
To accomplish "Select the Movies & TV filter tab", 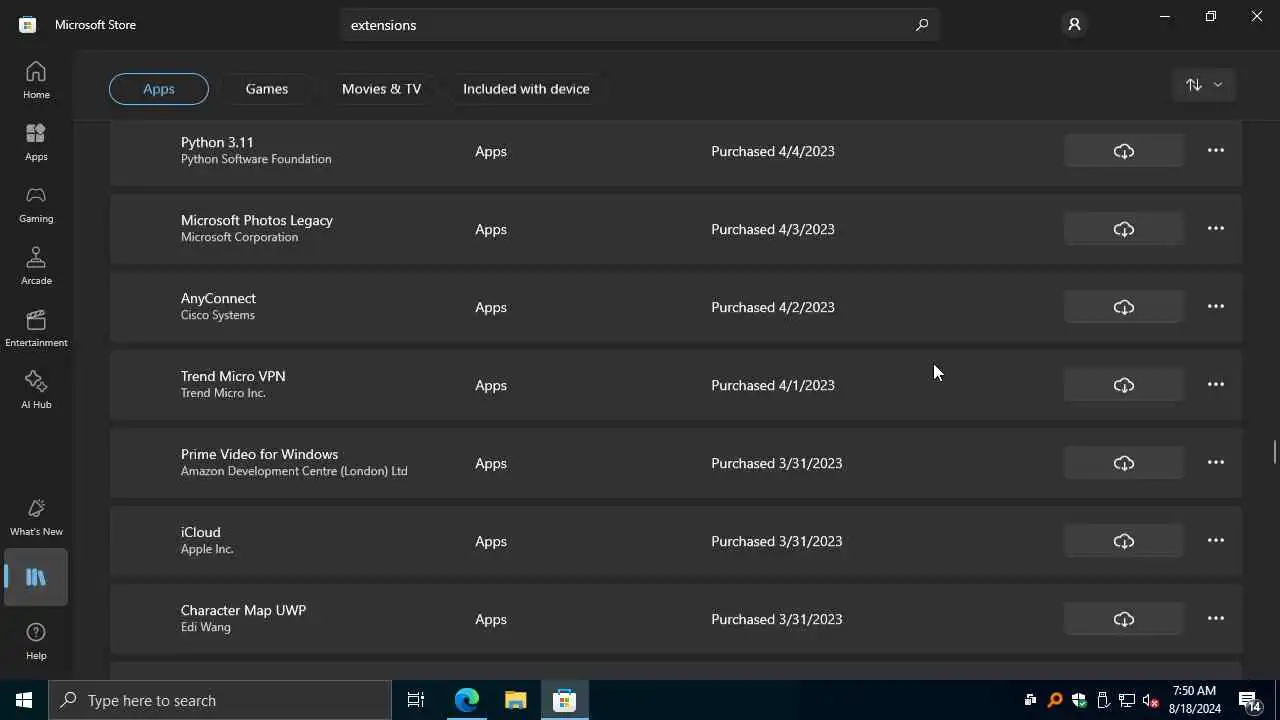I will 382,89.
